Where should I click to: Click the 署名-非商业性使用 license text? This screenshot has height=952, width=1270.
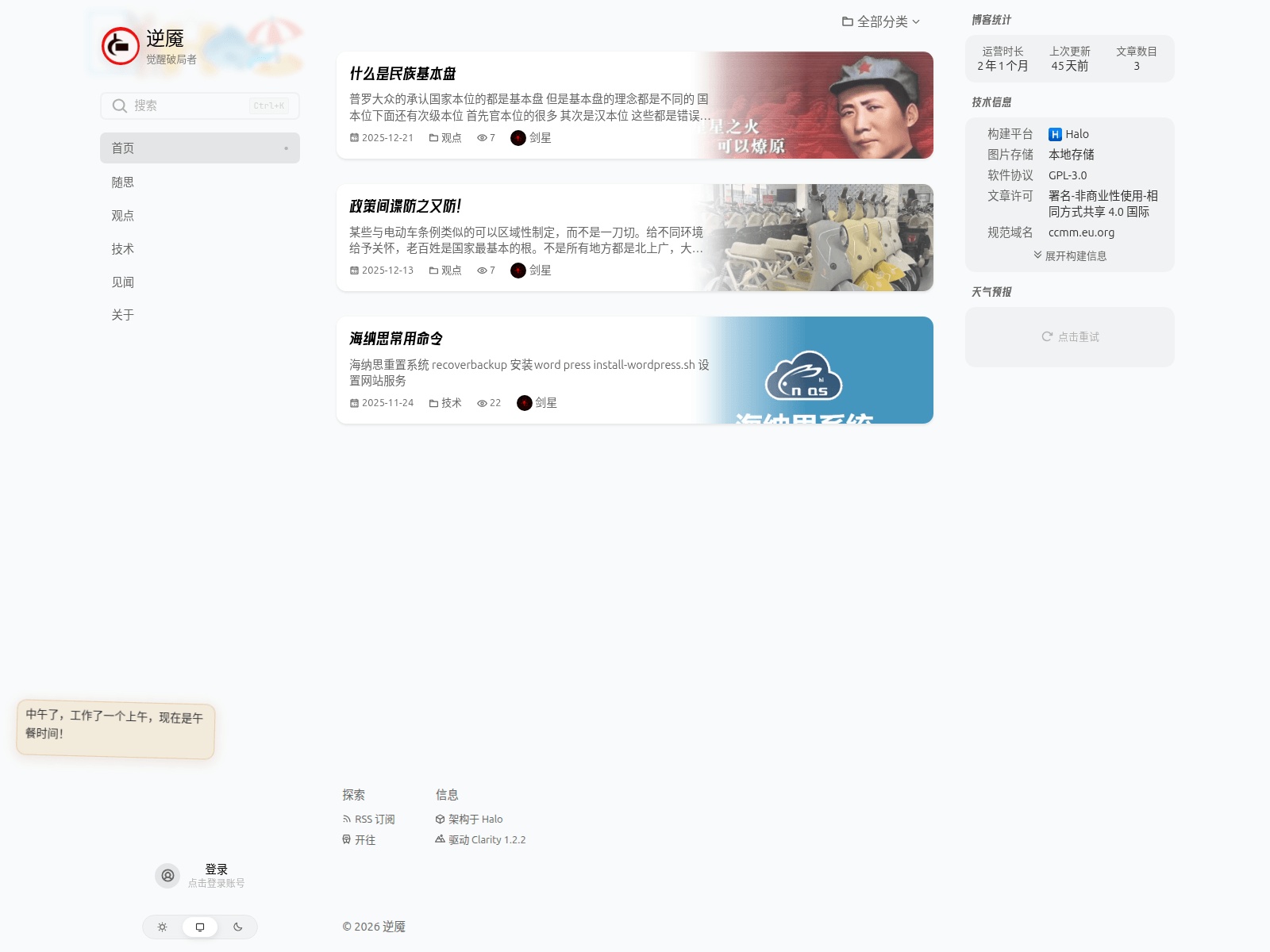[1103, 203]
